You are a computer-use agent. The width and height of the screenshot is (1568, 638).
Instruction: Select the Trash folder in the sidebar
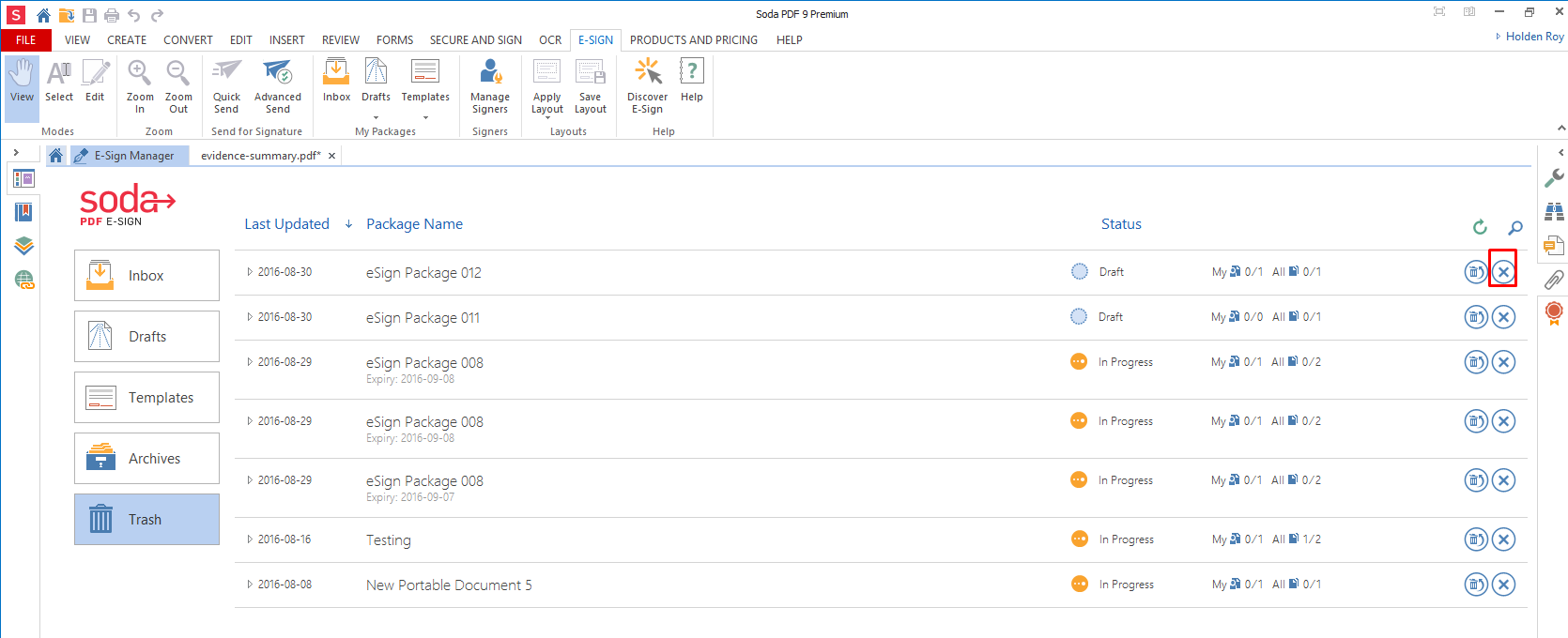click(146, 519)
